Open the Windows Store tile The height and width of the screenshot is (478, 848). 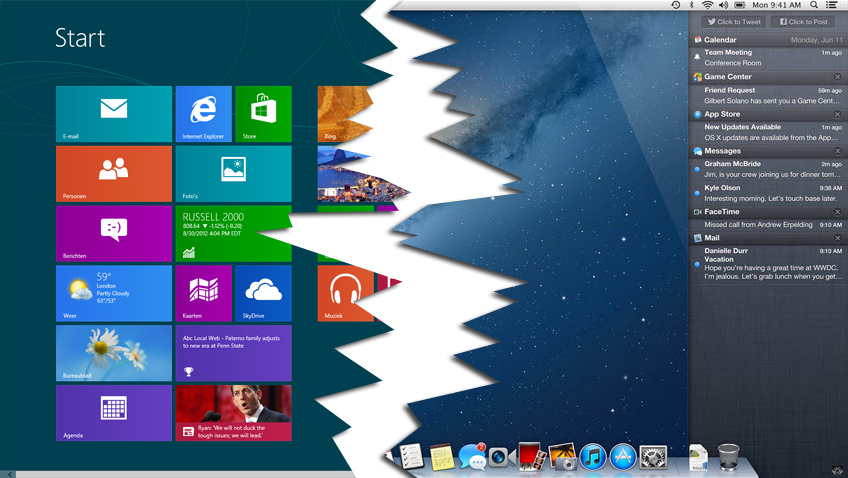[263, 114]
